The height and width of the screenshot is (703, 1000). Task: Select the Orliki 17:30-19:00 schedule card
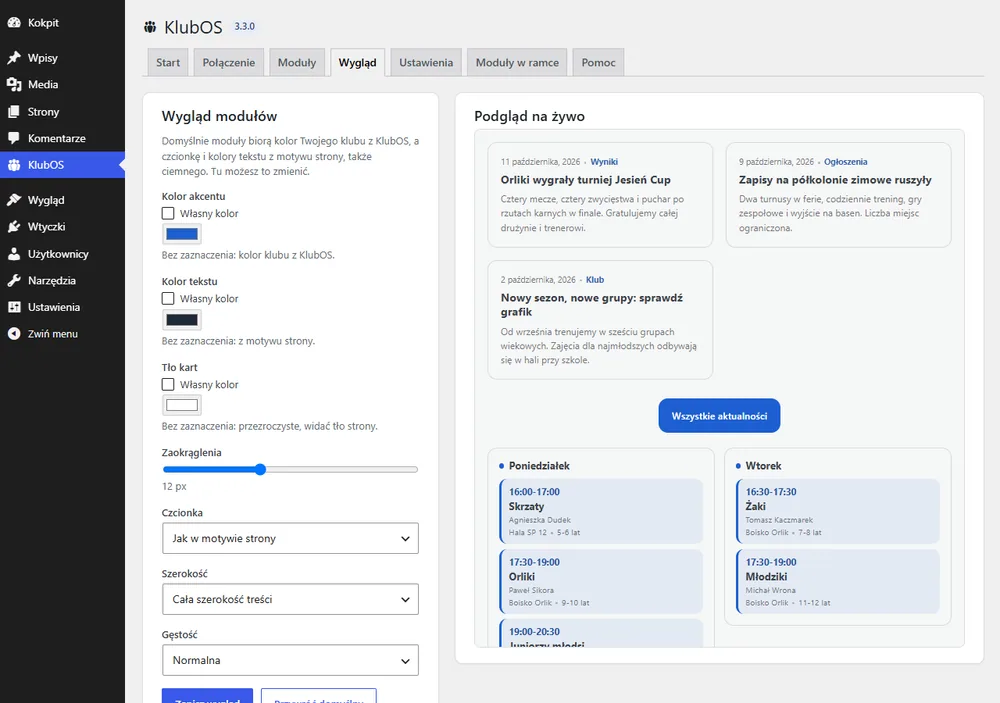pos(601,582)
